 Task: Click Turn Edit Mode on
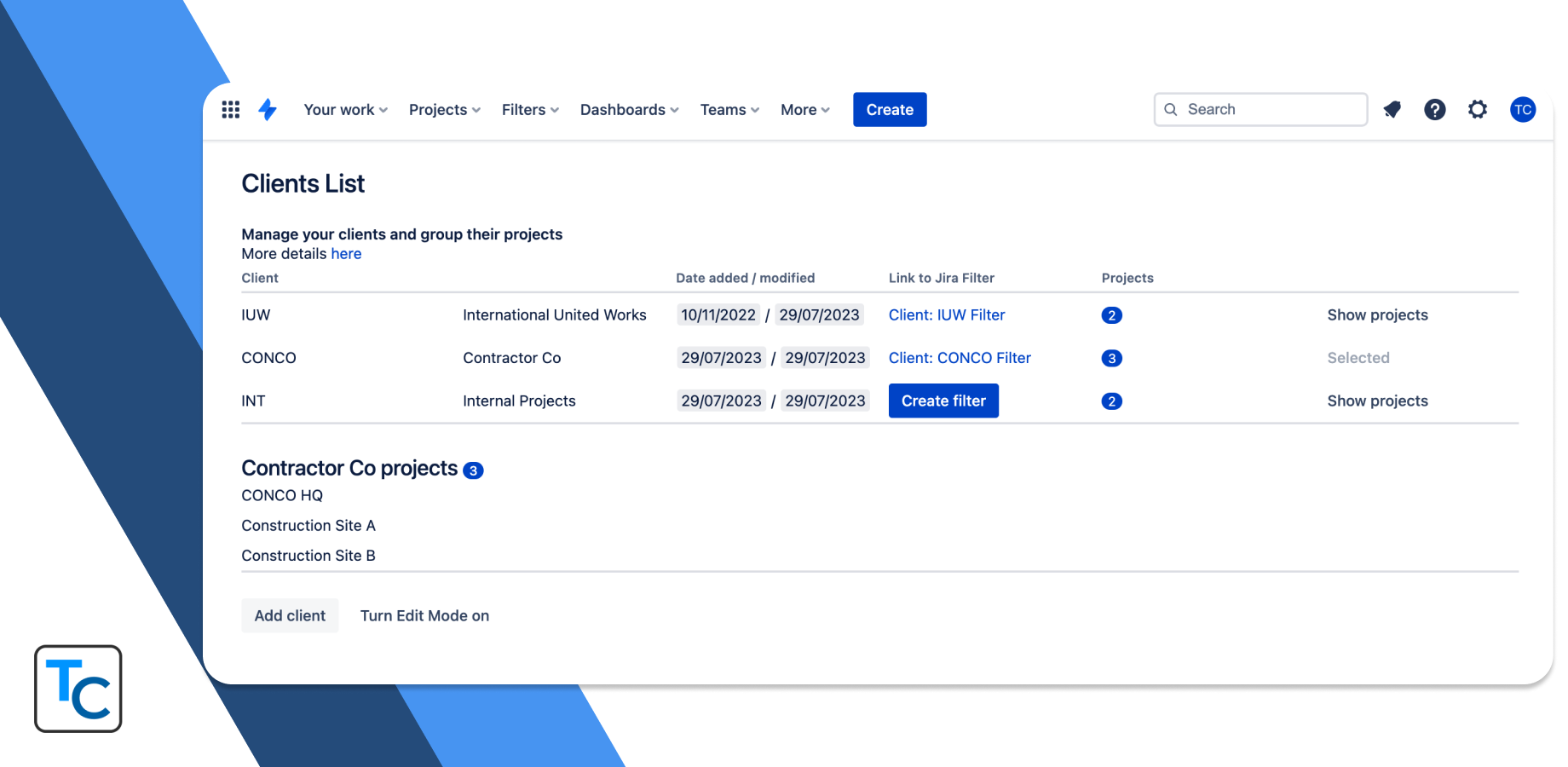[x=424, y=615]
